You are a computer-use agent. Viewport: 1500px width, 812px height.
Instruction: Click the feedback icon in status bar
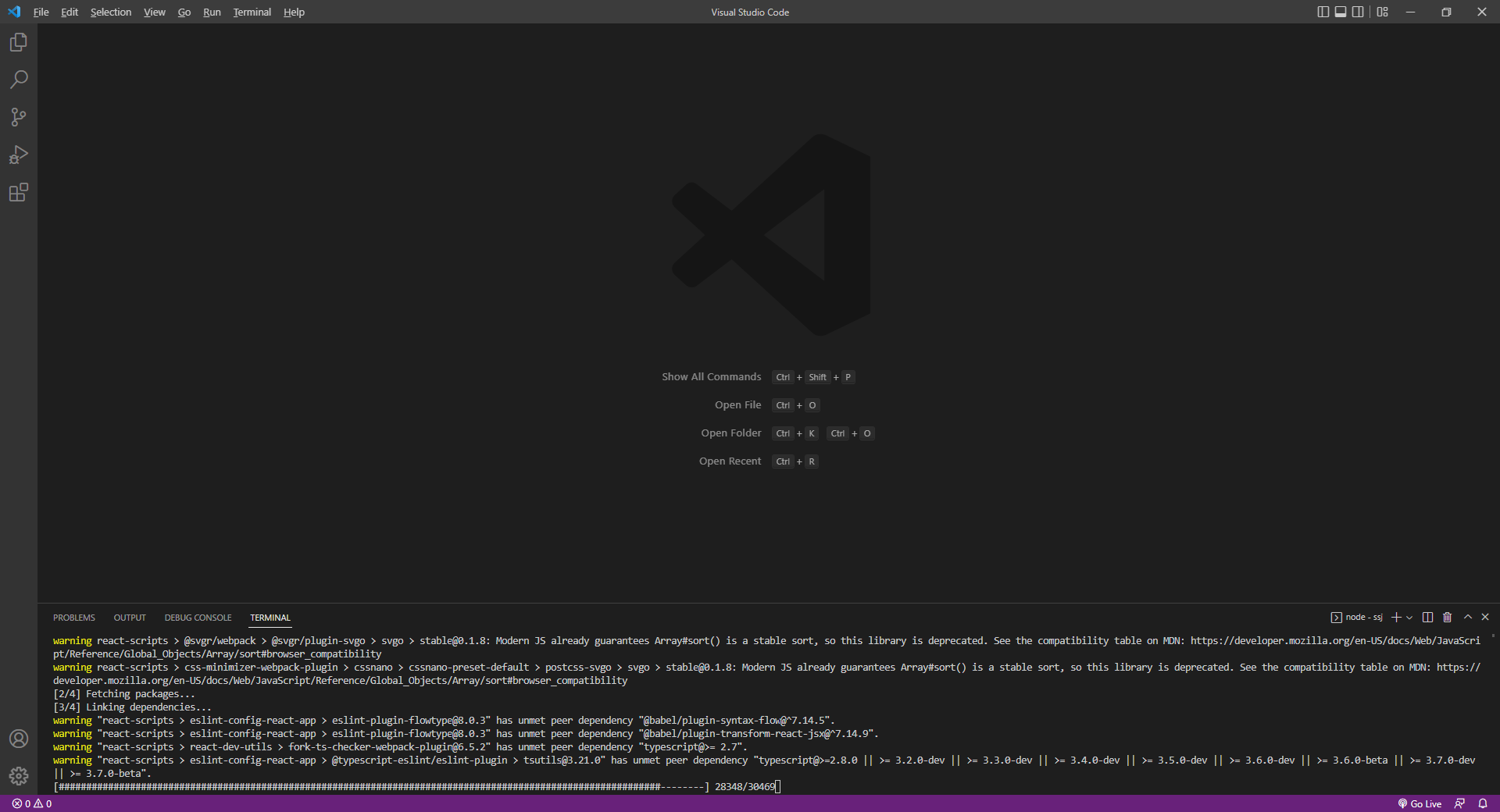pyautogui.click(x=1459, y=803)
